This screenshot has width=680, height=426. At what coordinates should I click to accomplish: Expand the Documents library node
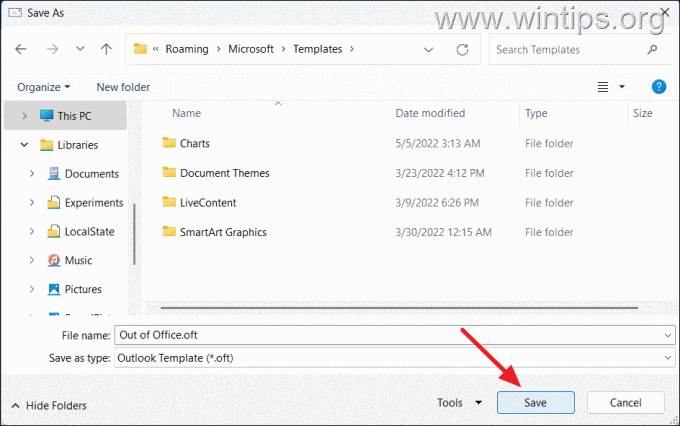tap(32, 174)
